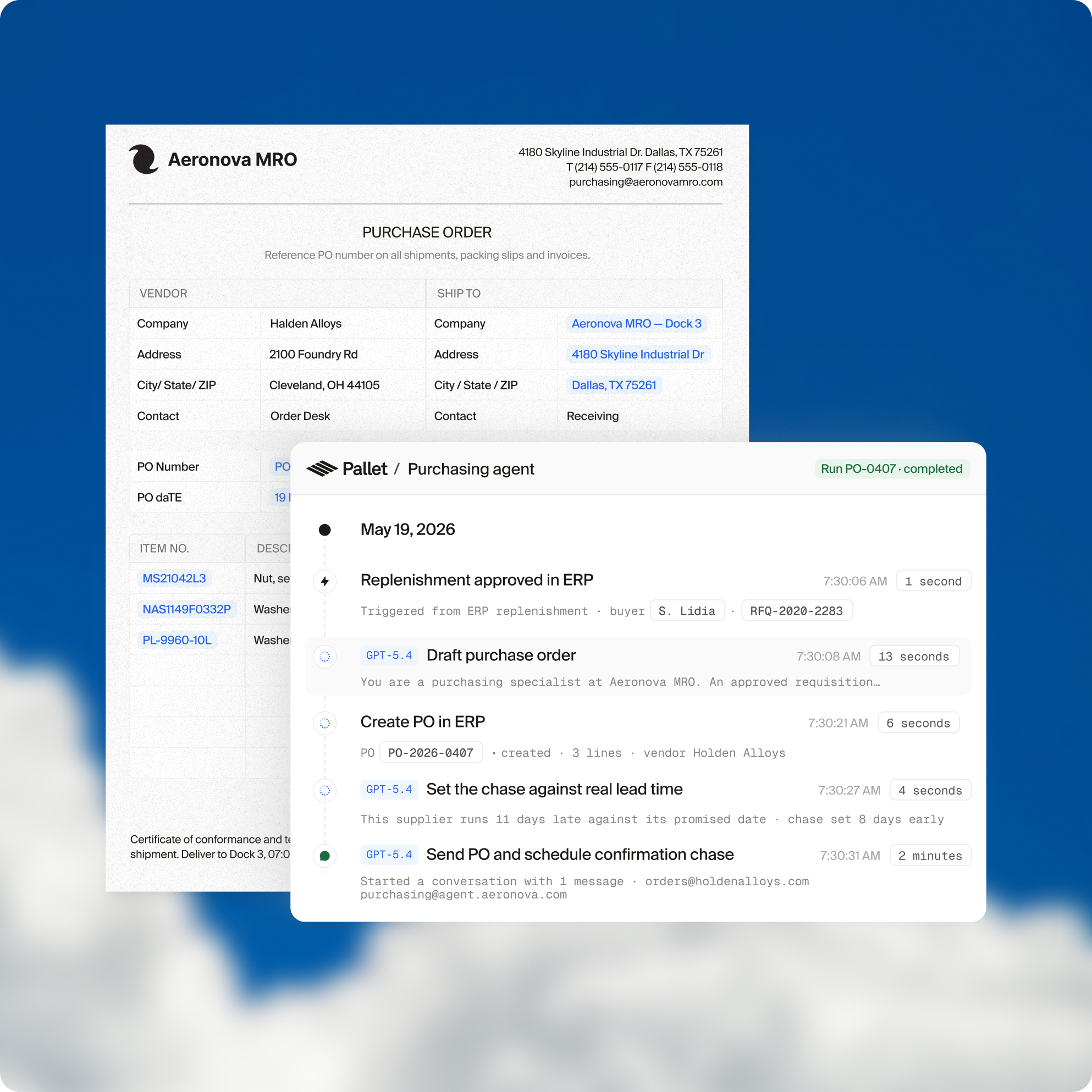Click the header phone and fax line
This screenshot has width=1092, height=1092.
pyautogui.click(x=644, y=167)
